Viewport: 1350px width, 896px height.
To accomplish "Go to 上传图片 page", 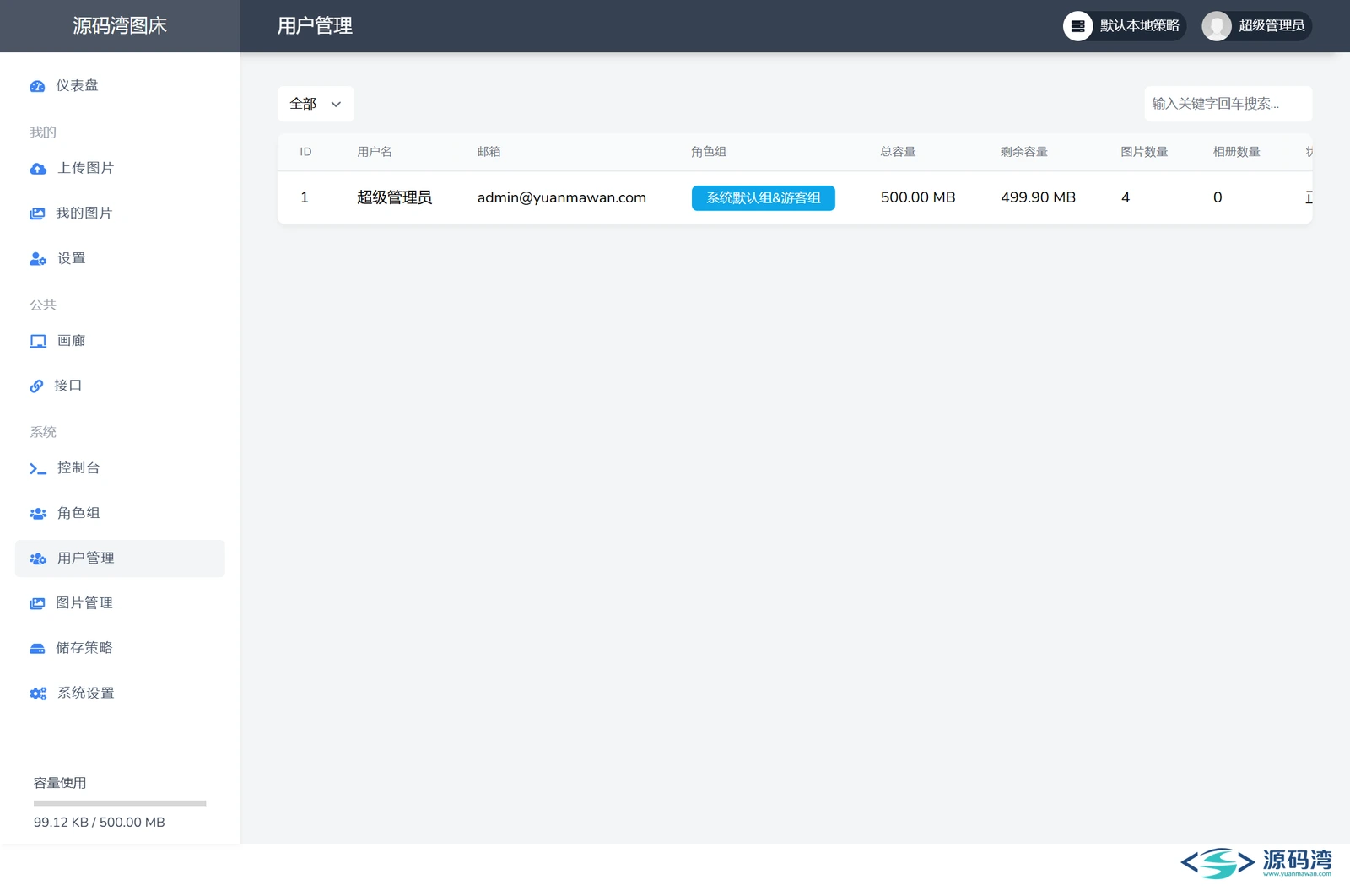I will pyautogui.click(x=120, y=169).
